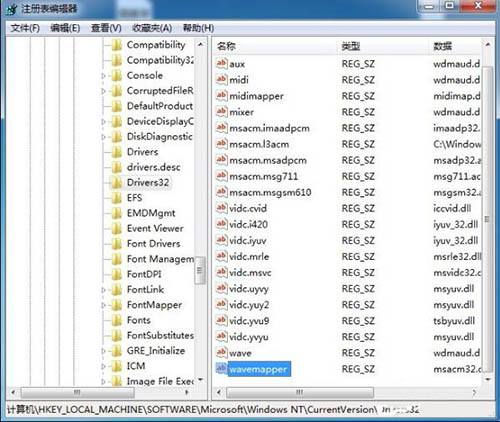
Task: Click the string icon beside msacm.imaadpcm
Action: click(x=221, y=128)
